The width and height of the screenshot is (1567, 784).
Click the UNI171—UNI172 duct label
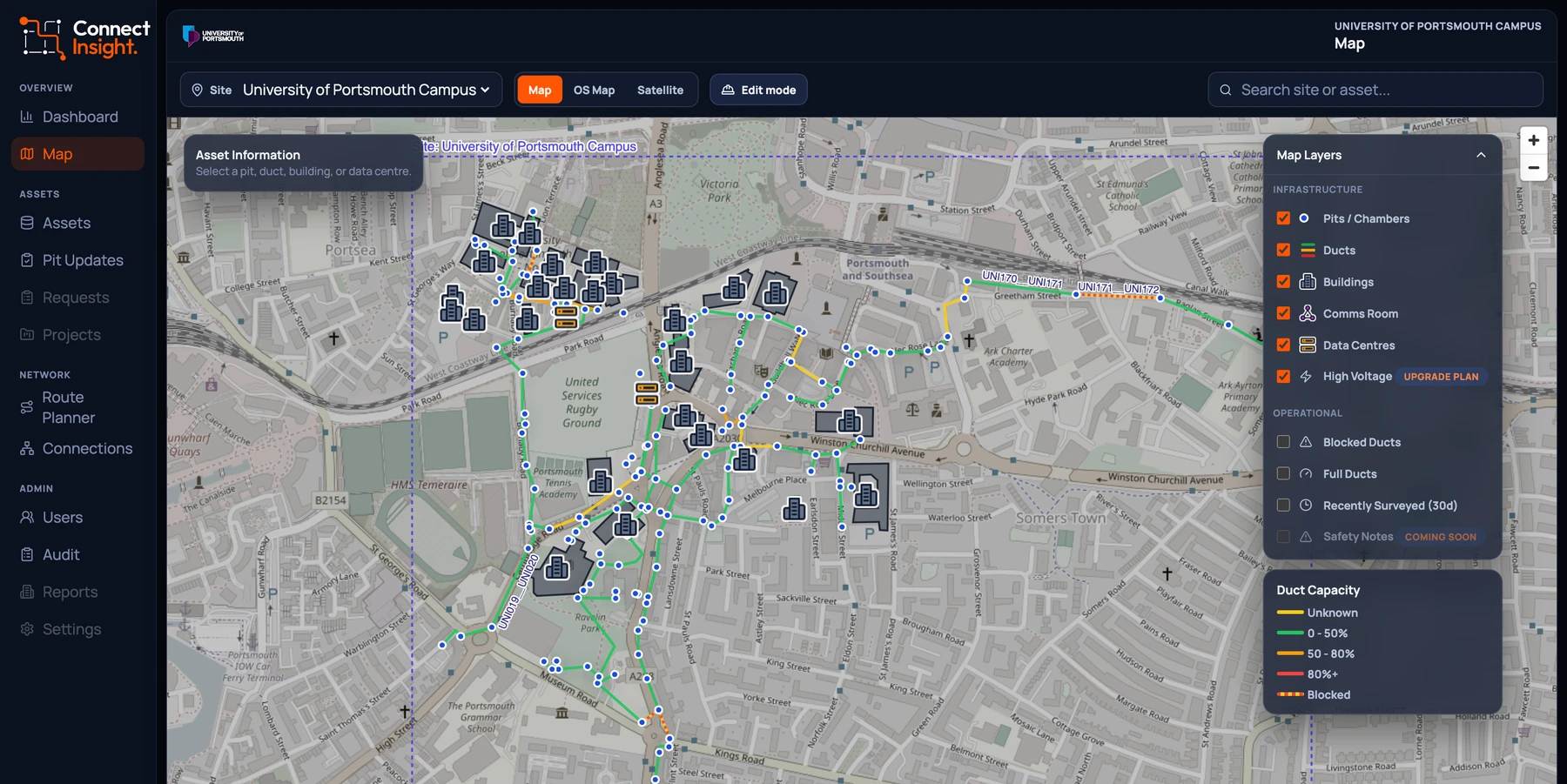click(x=1119, y=288)
